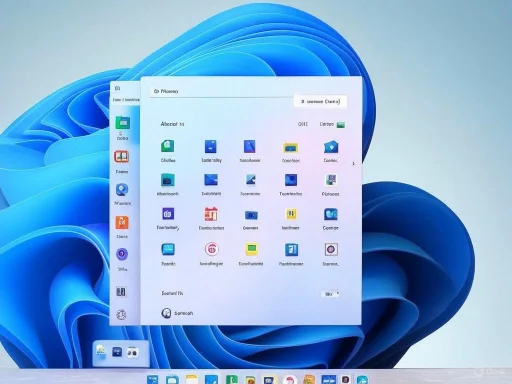
Task: Launch yellow app with green screen
Action: [251, 249]
